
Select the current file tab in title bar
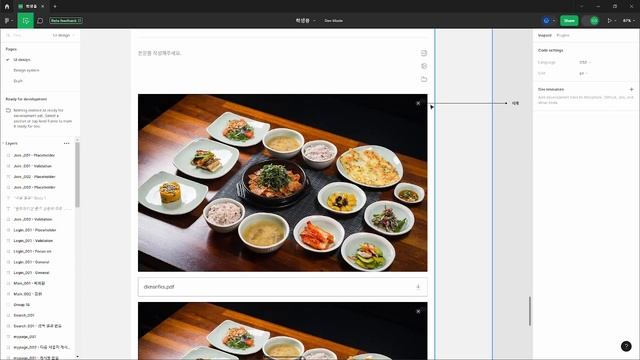click(31, 7)
